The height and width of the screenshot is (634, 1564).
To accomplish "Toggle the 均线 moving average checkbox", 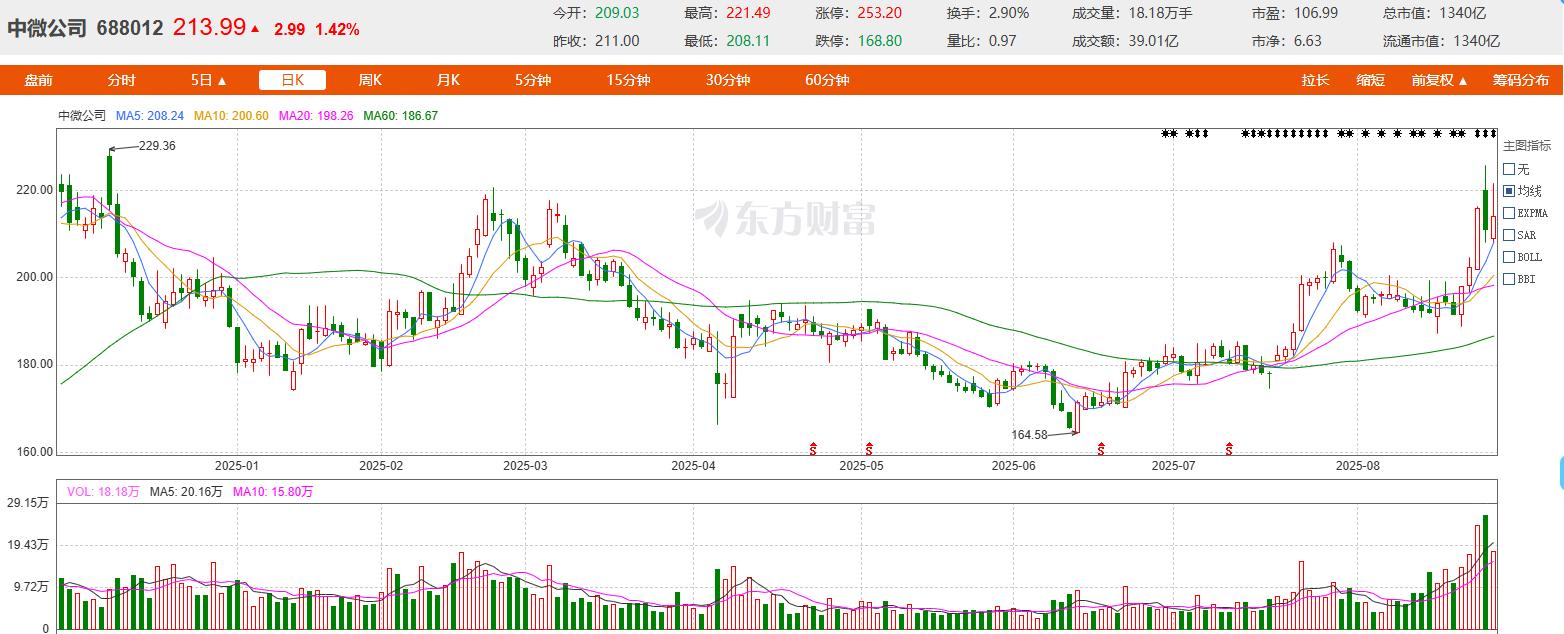I will click(x=1510, y=191).
